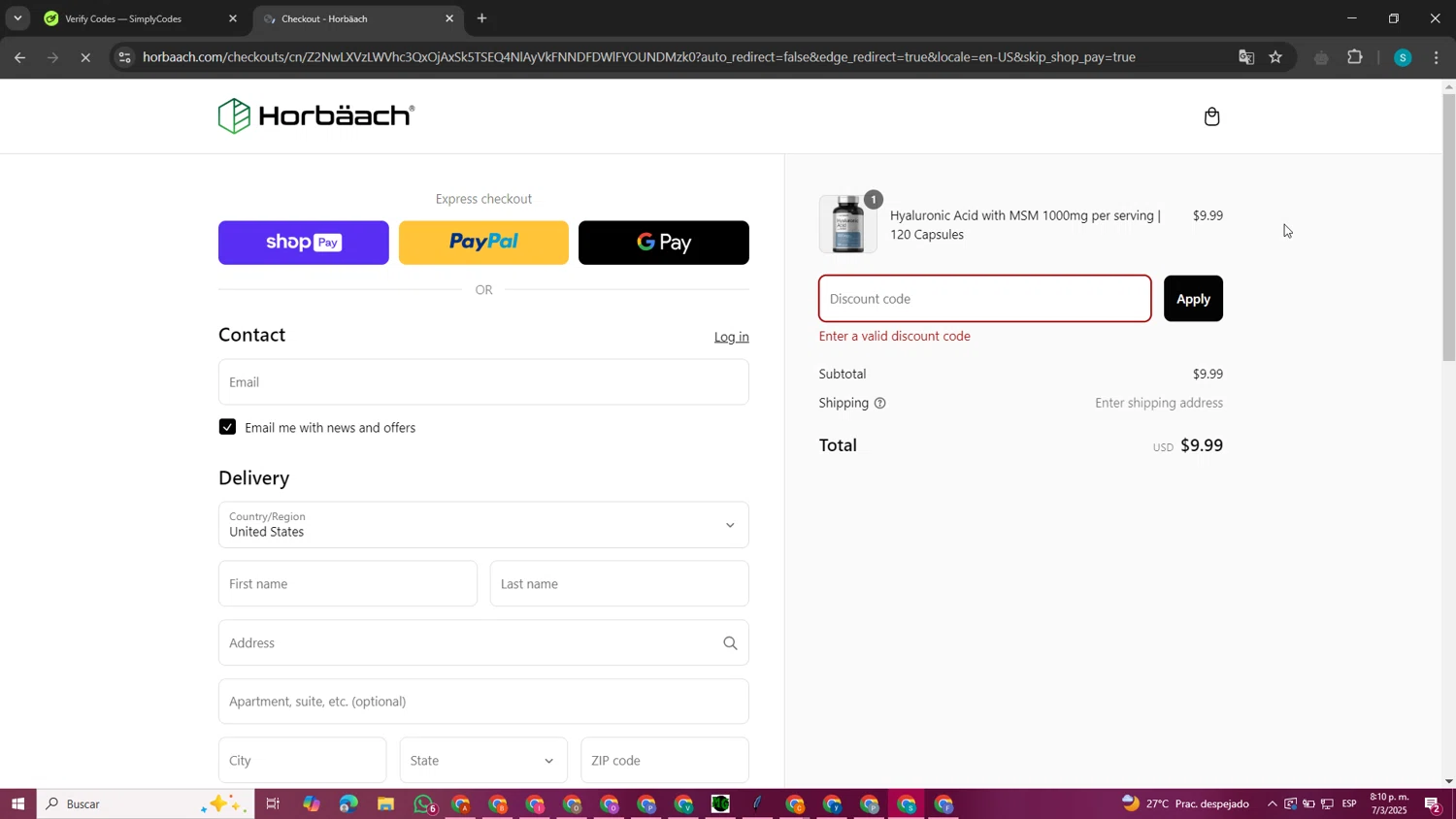Click the Horbäach logo
The image size is (1456, 819).
click(x=316, y=116)
